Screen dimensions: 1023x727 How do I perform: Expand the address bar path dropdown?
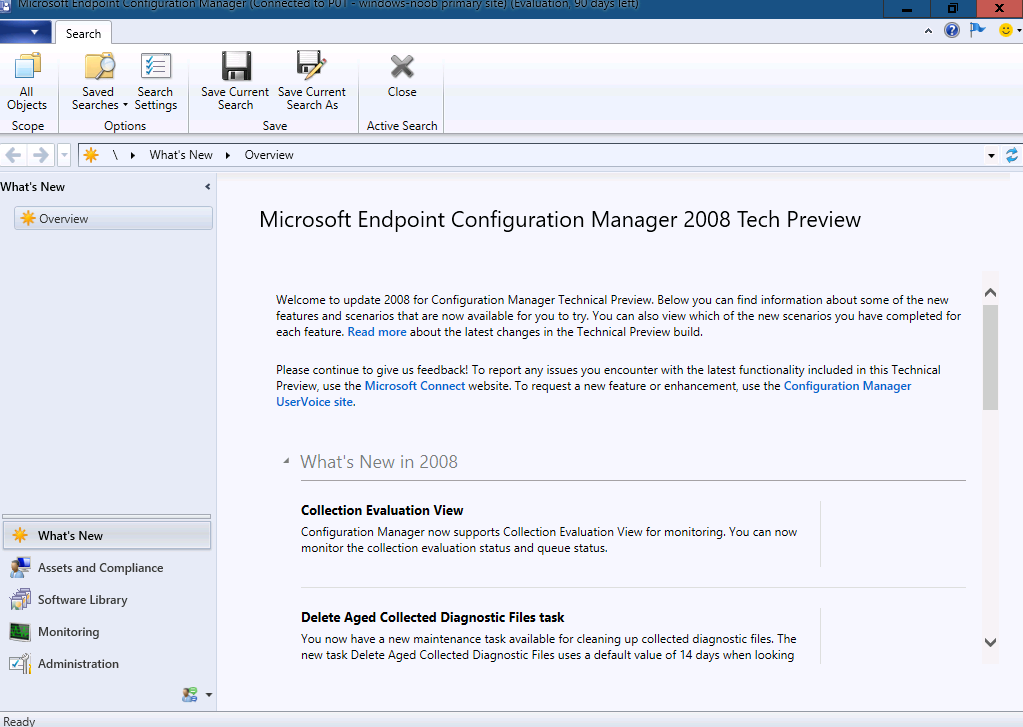coord(991,155)
